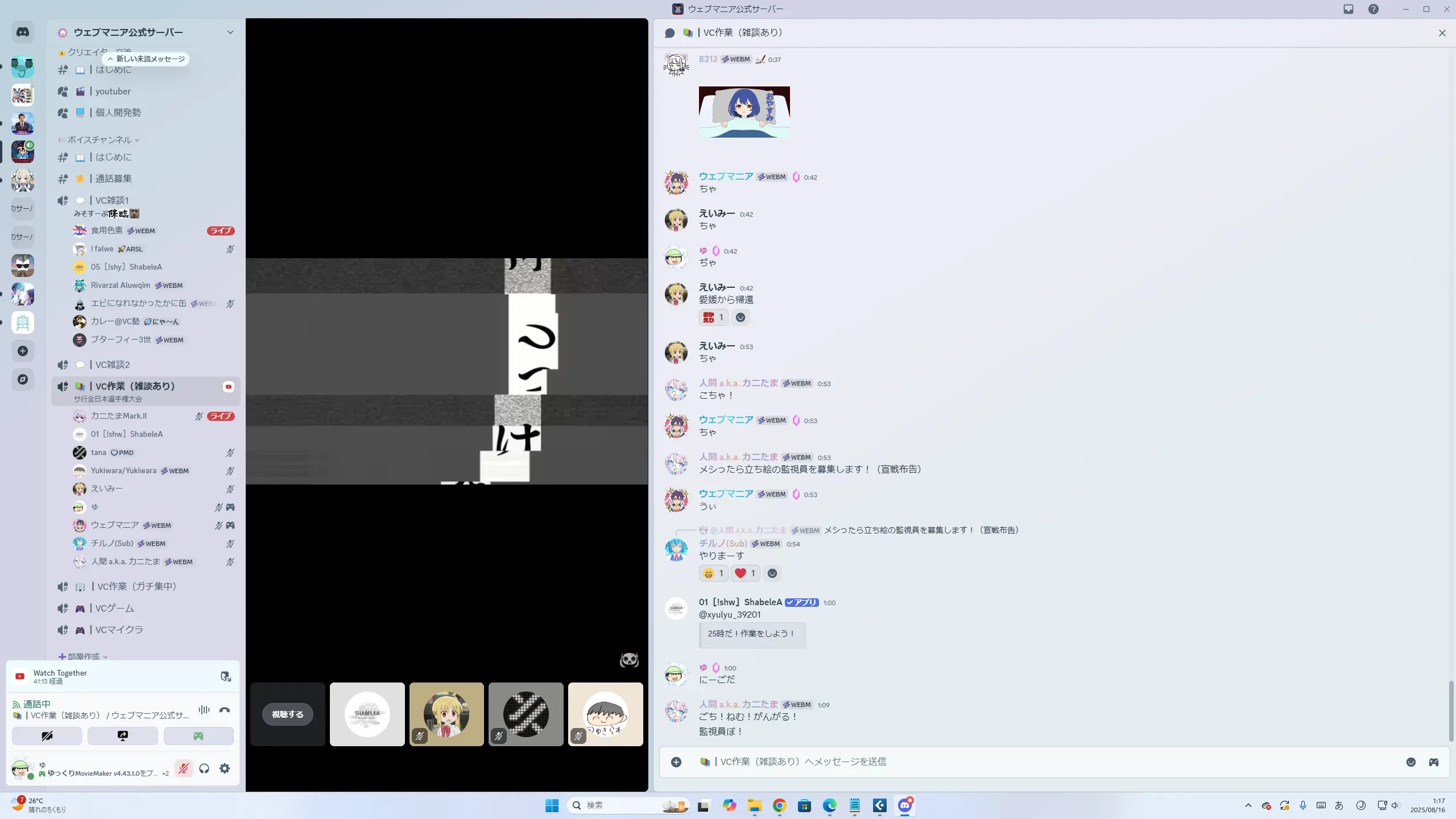Disconnect from voice call icon

[225, 710]
